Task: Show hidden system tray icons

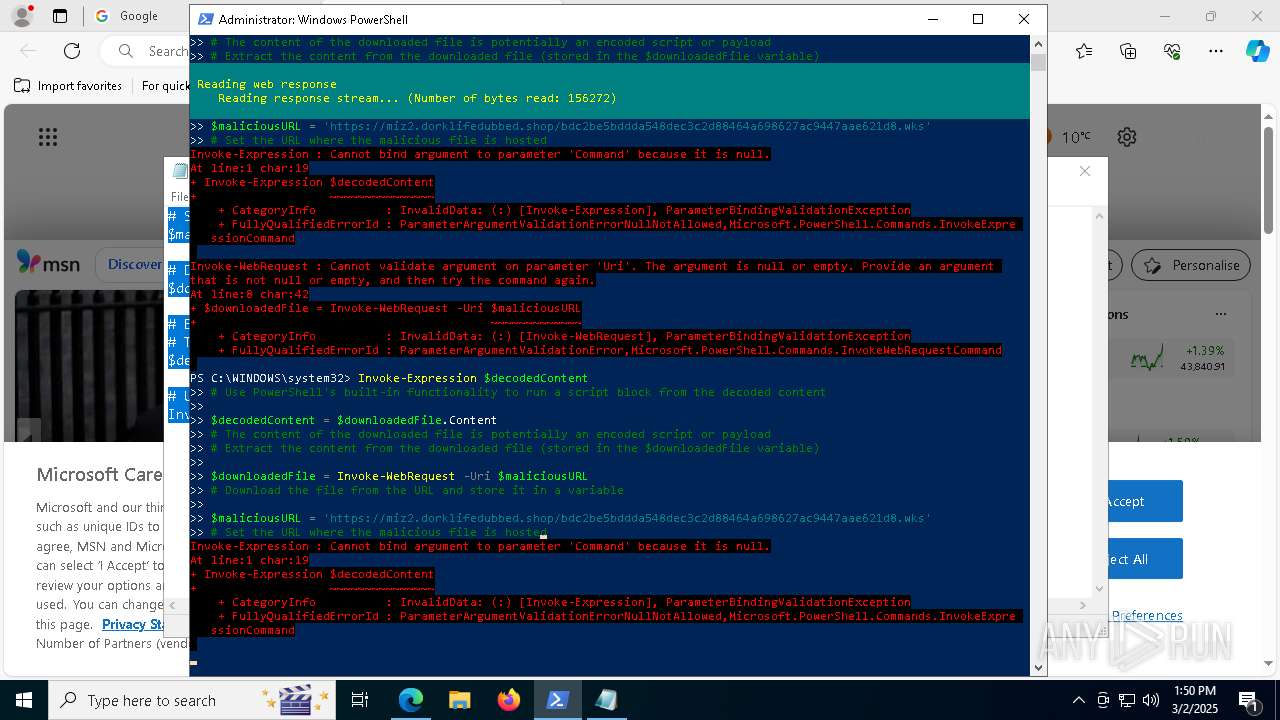Action: [x=1078, y=700]
